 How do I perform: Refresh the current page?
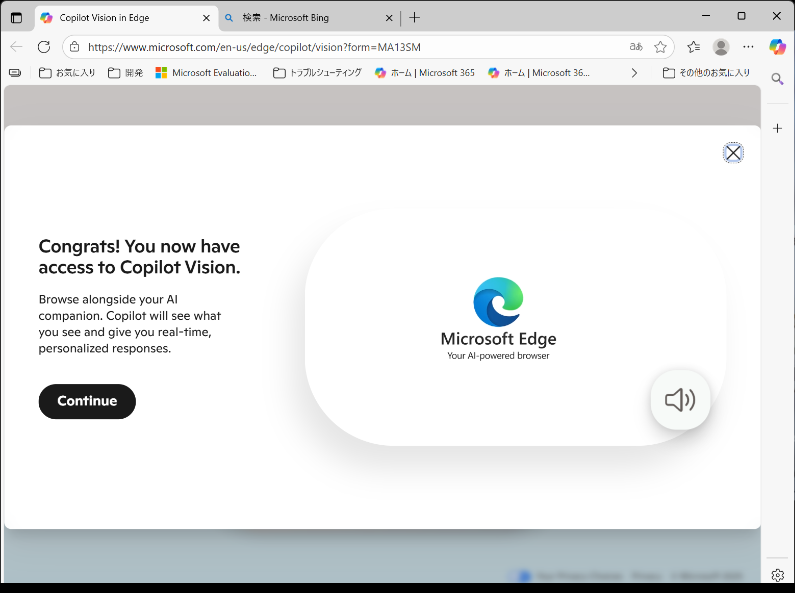point(44,47)
